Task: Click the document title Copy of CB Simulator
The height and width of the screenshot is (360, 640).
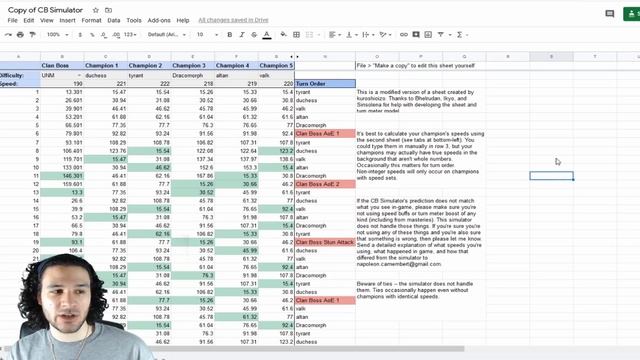Action: coord(45,10)
